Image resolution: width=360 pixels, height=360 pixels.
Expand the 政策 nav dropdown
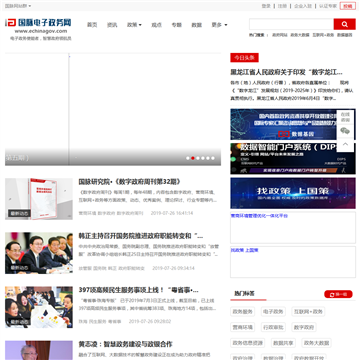tap(134, 25)
